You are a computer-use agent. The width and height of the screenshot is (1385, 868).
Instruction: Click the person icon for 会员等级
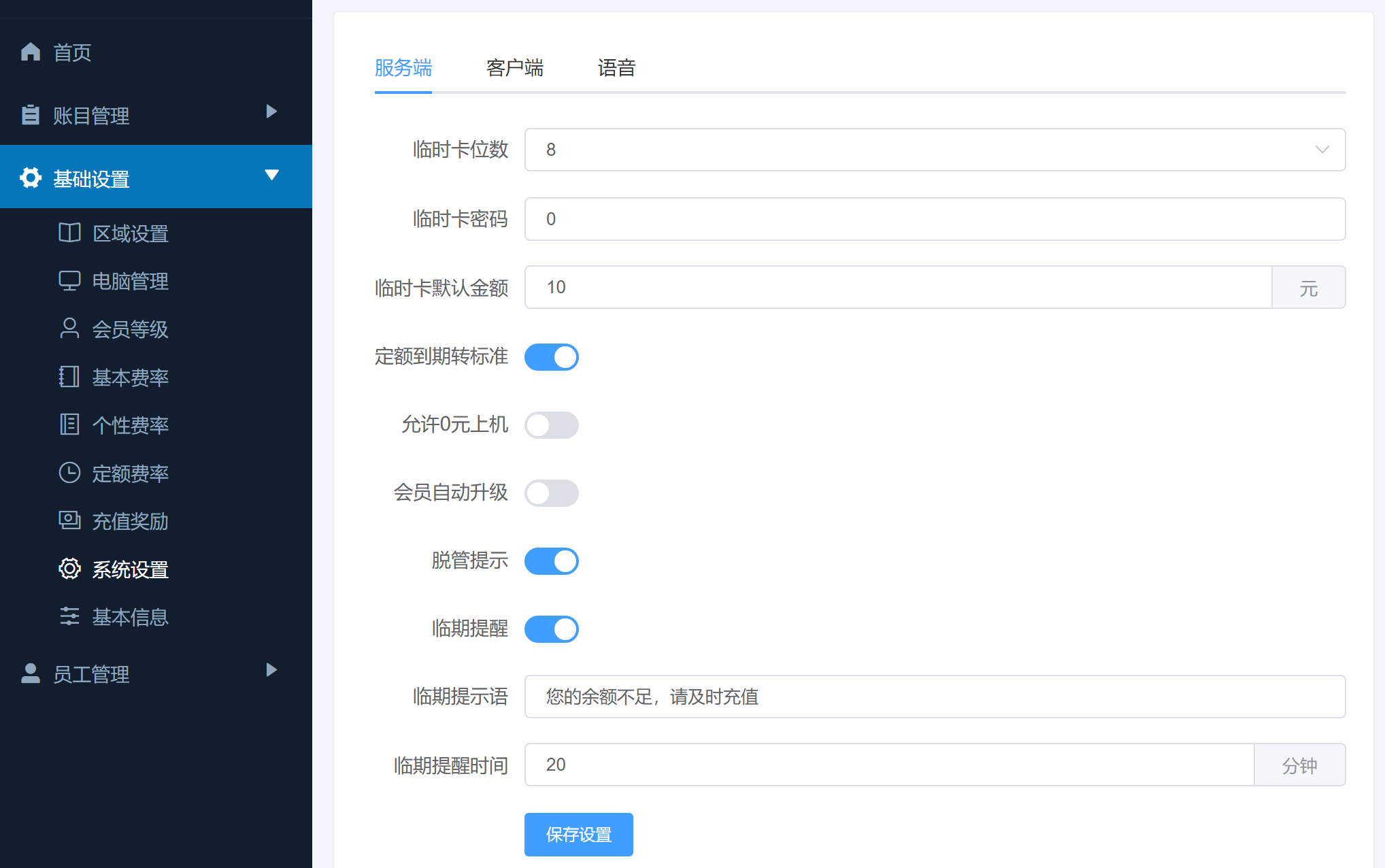(69, 329)
